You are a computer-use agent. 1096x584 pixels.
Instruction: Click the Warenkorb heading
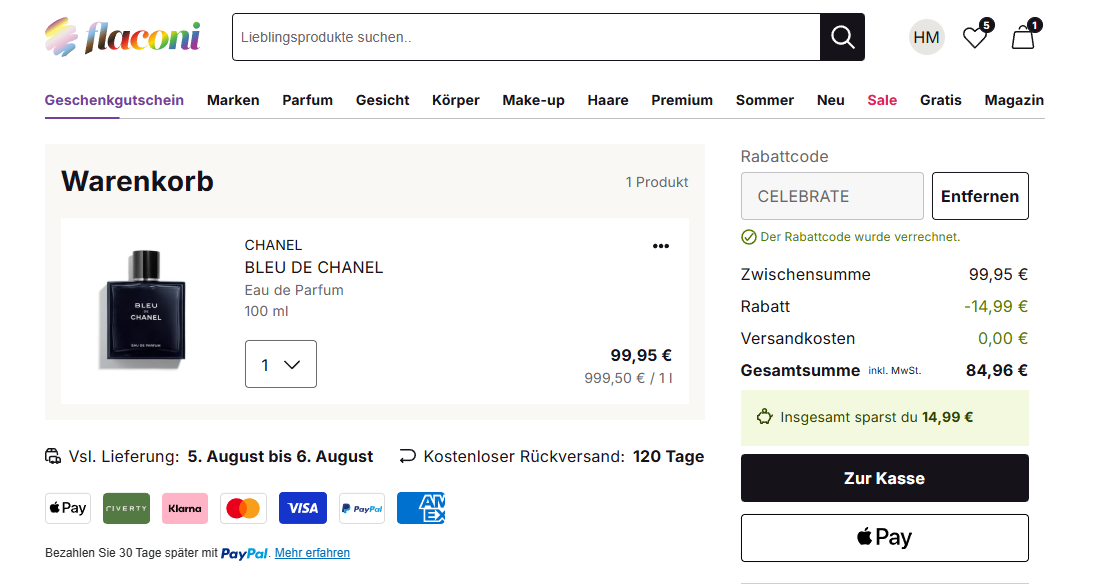[x=137, y=181]
